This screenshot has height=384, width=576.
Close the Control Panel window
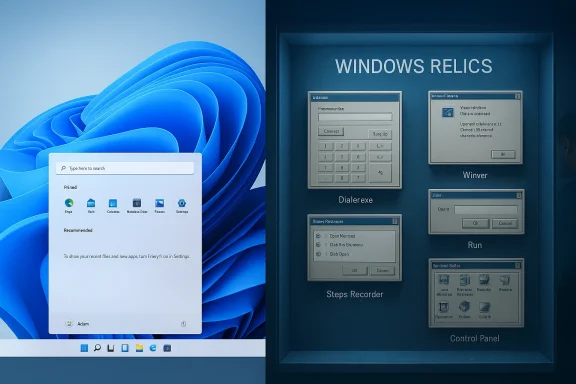point(517,265)
